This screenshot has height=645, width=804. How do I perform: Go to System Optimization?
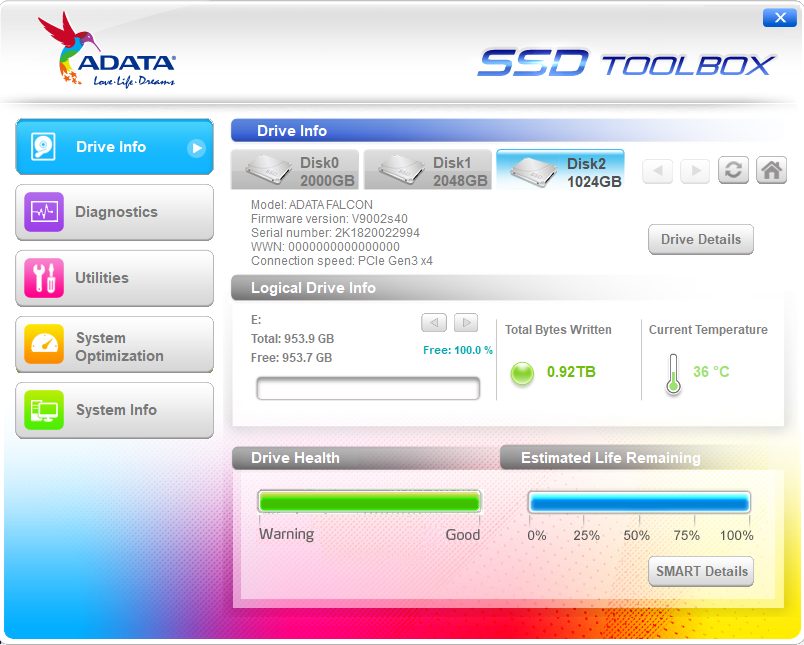click(115, 346)
